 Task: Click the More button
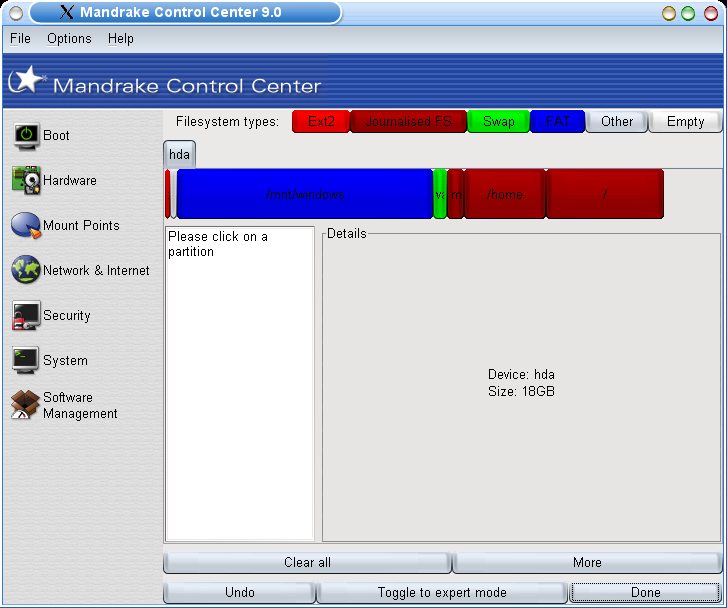pyautogui.click(x=587, y=563)
